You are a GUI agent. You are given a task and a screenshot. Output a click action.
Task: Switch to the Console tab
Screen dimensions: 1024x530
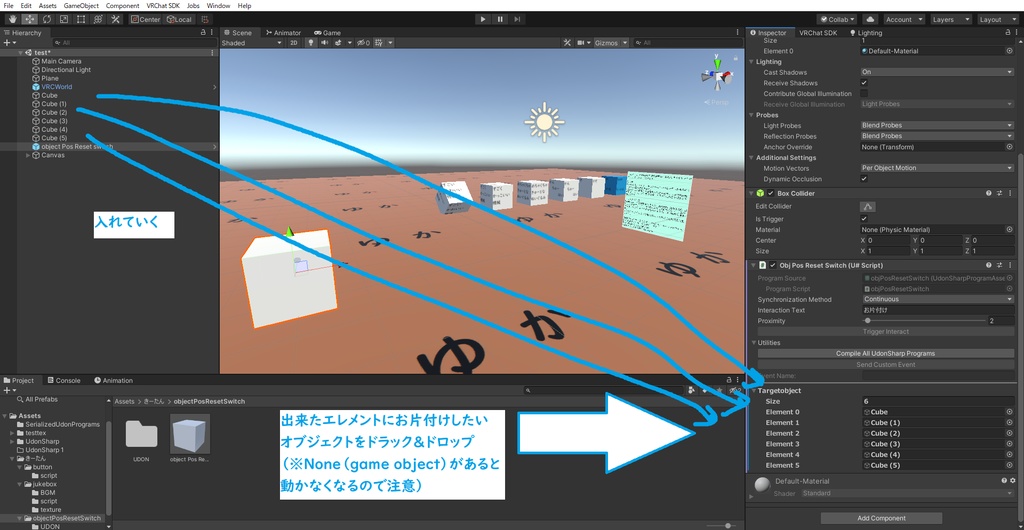click(64, 380)
